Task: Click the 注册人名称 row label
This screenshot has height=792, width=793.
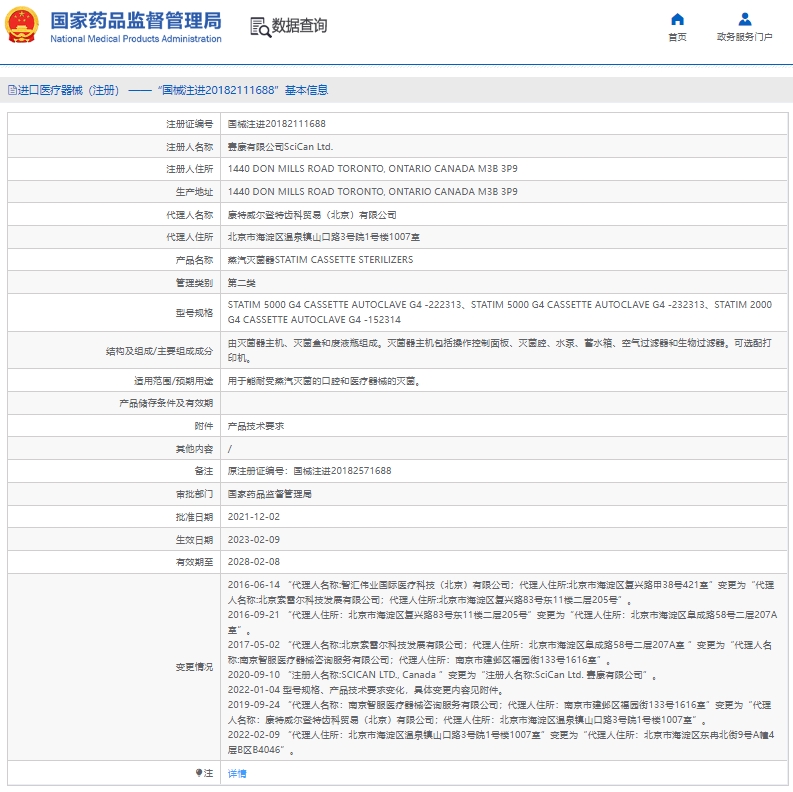Action: click(190, 147)
